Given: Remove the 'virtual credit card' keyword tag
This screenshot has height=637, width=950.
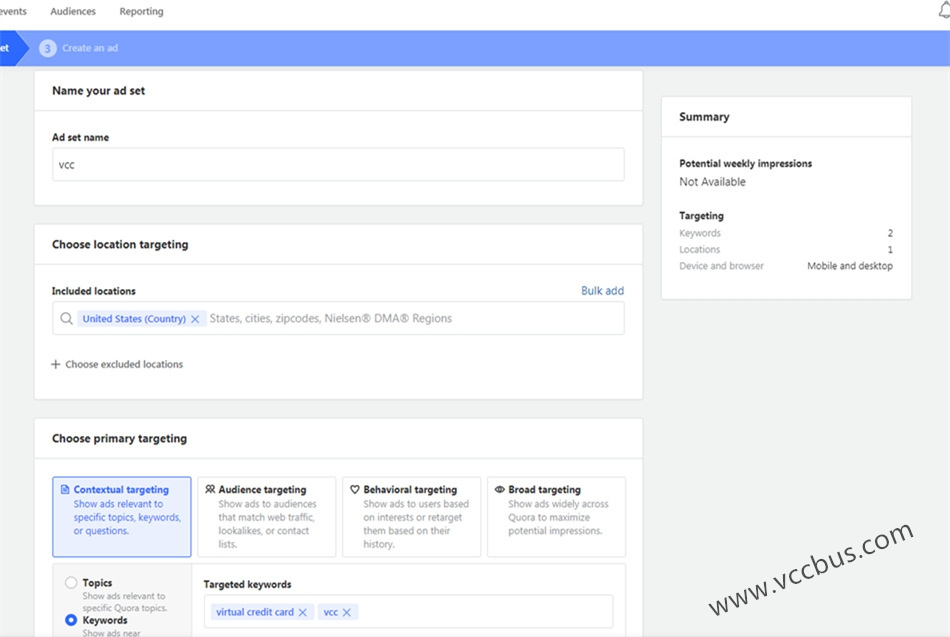Looking at the screenshot, I should (x=303, y=612).
